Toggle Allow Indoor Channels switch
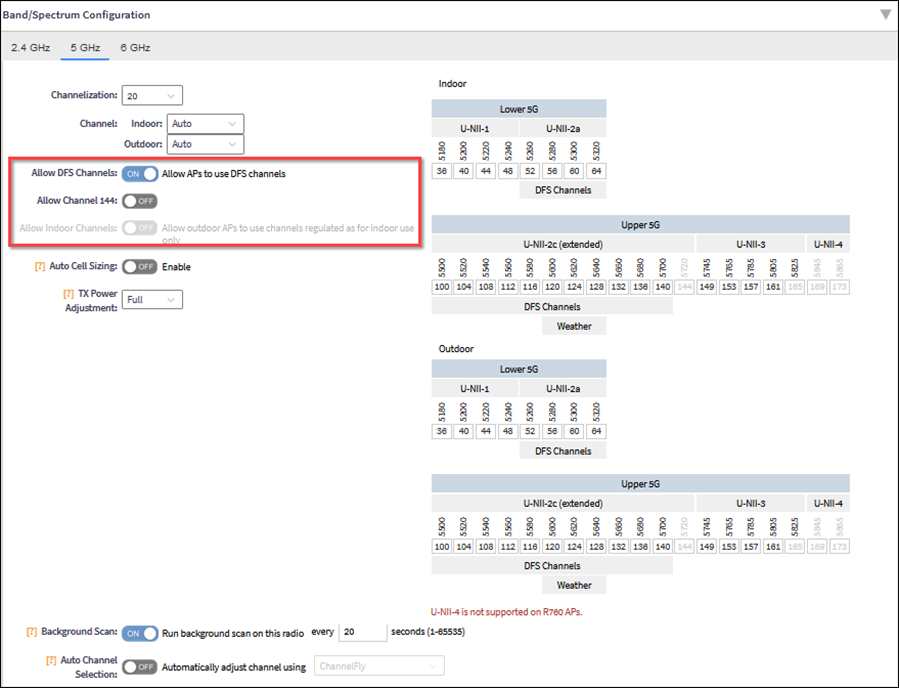900x688 pixels. 139,228
